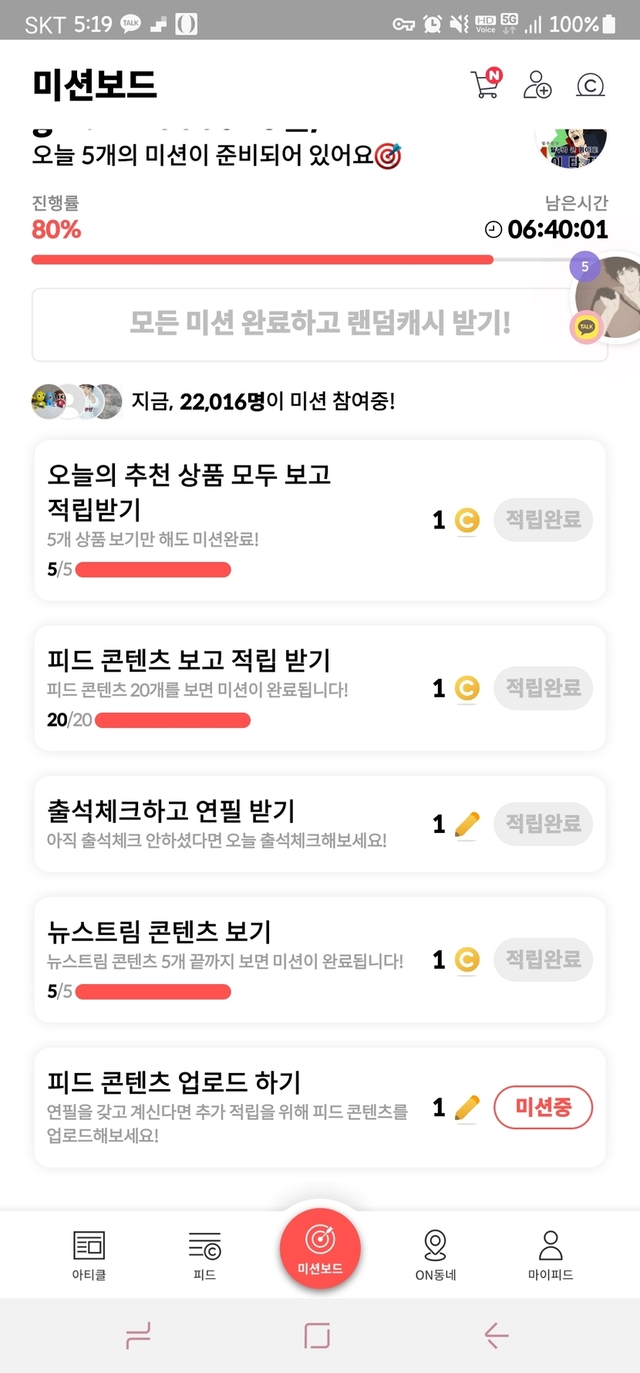Tap the 미션보드 center button
The width and height of the screenshot is (640, 1373).
click(x=320, y=1244)
